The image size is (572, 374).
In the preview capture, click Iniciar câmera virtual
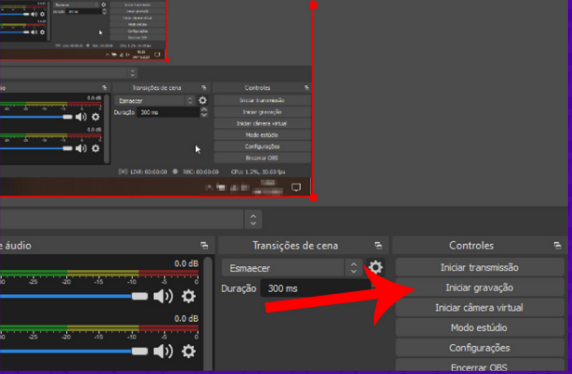(262, 123)
